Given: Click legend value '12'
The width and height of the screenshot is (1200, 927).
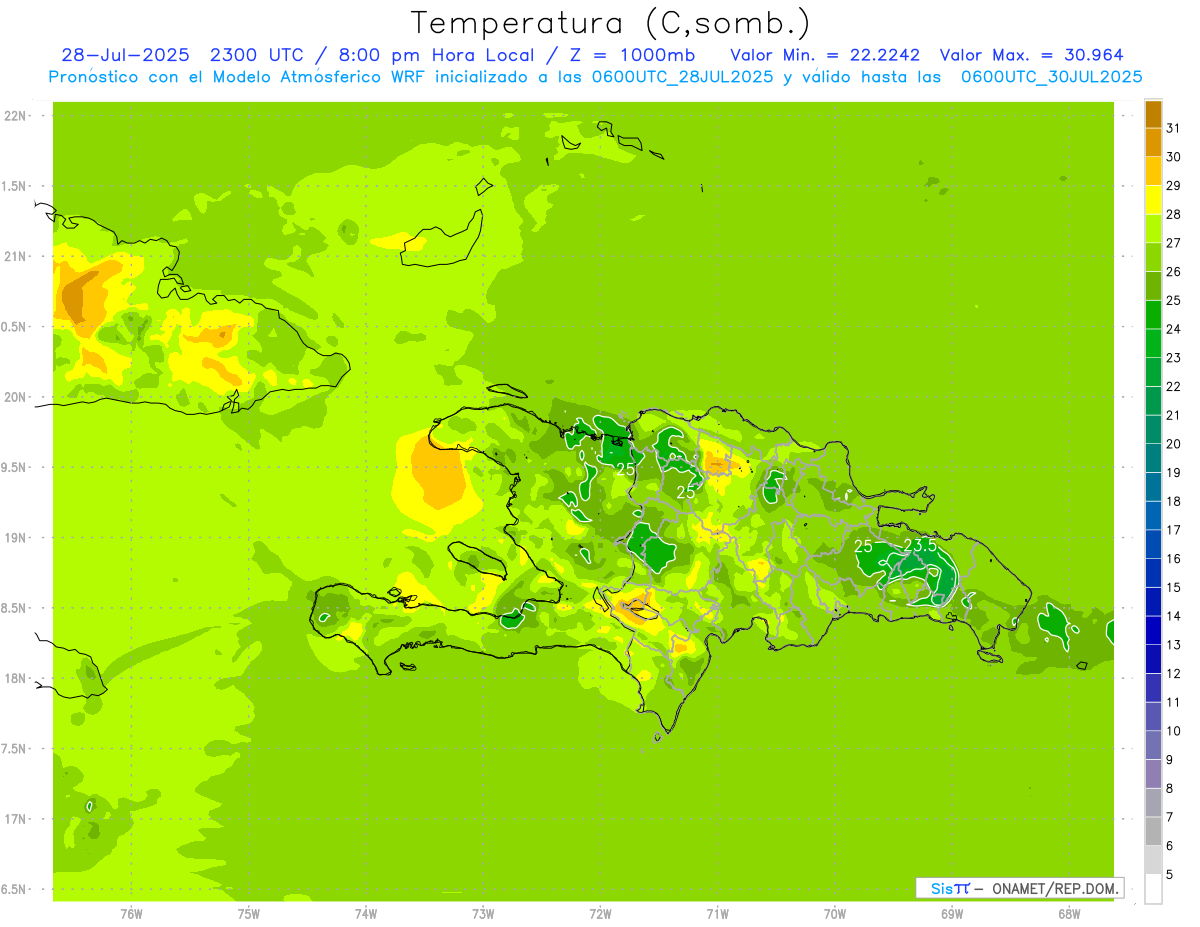Looking at the screenshot, I should pos(1173,673).
